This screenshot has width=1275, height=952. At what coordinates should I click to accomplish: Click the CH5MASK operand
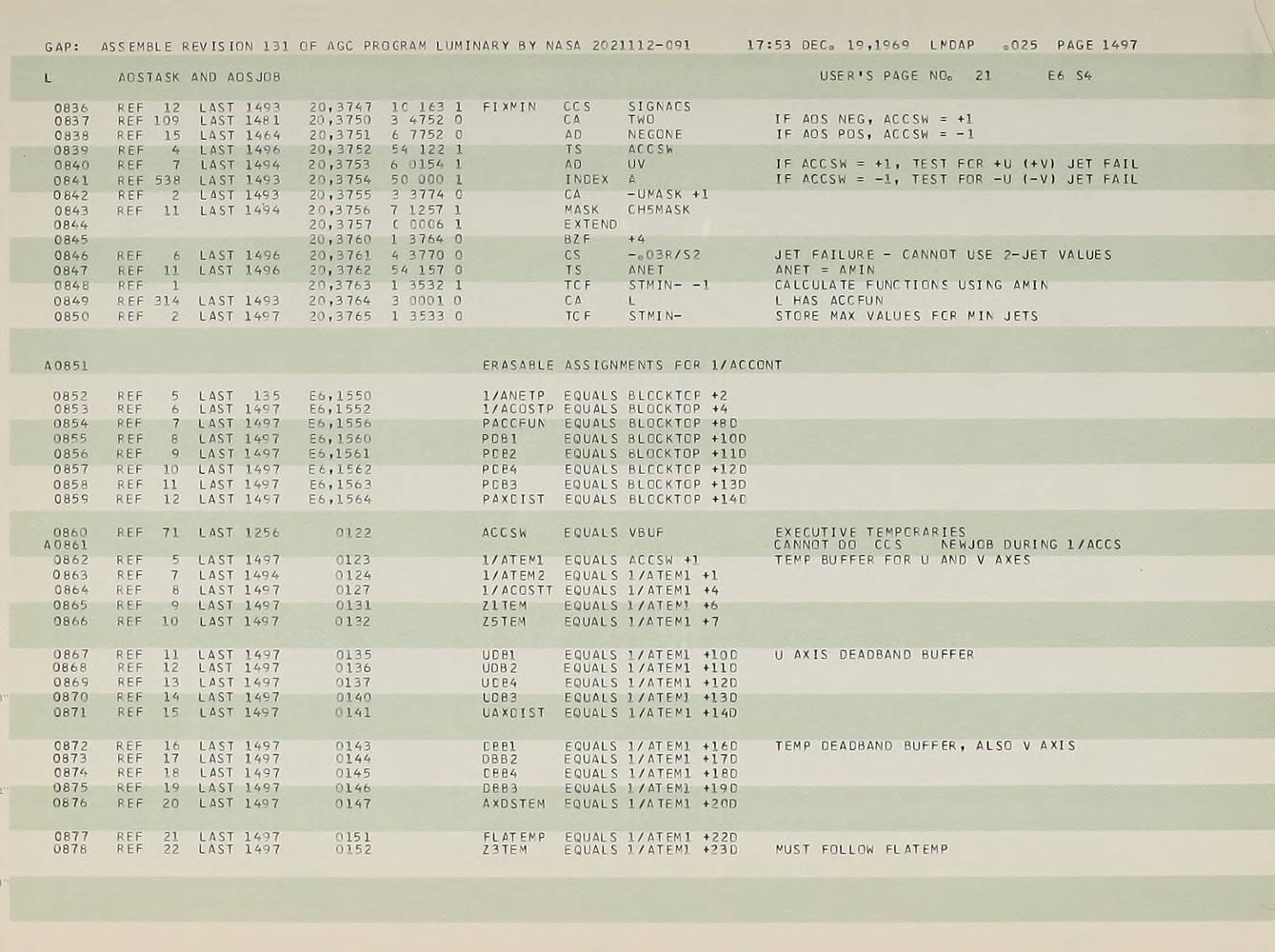tap(659, 209)
